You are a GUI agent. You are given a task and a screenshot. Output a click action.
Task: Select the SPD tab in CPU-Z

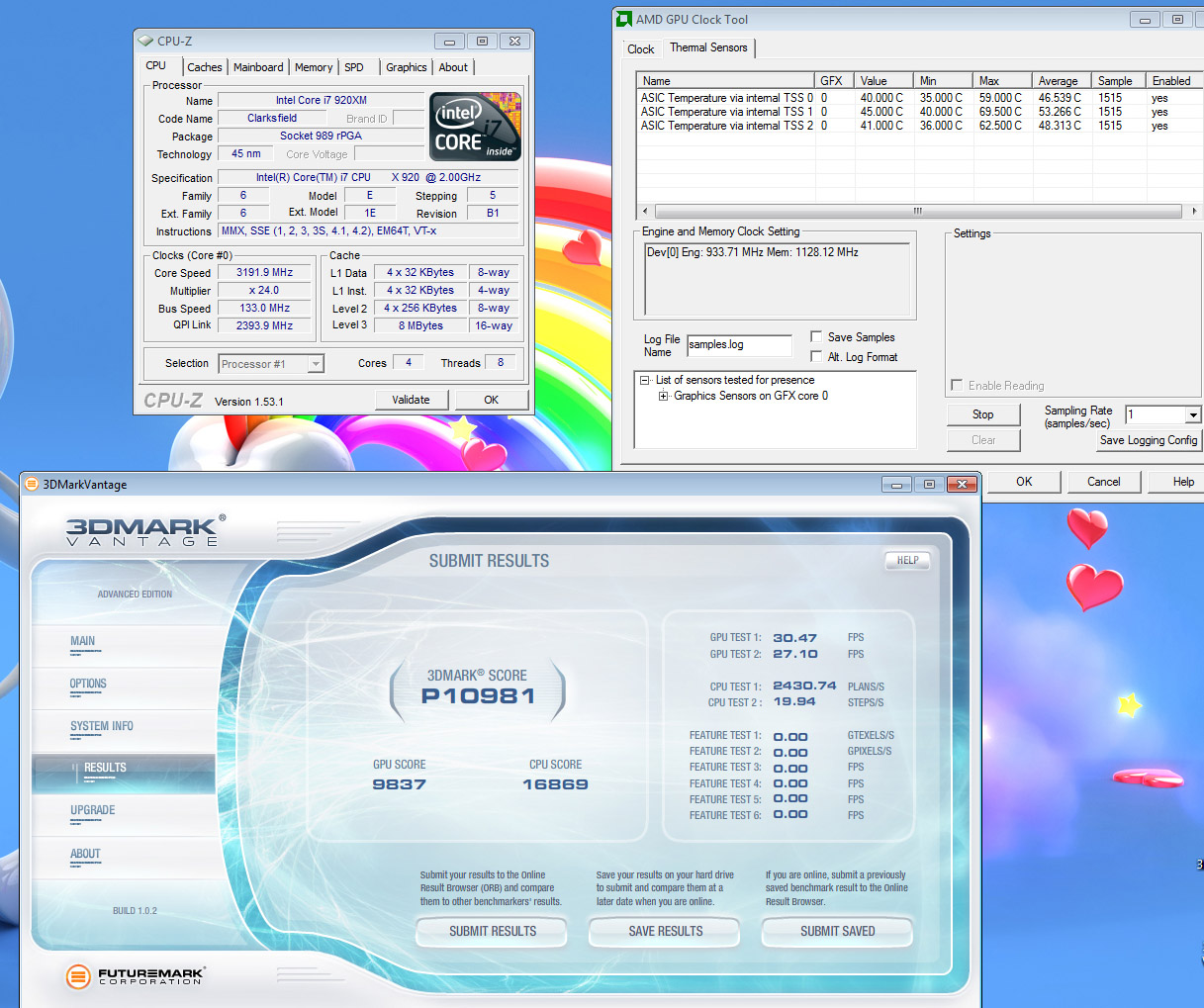pos(354,67)
